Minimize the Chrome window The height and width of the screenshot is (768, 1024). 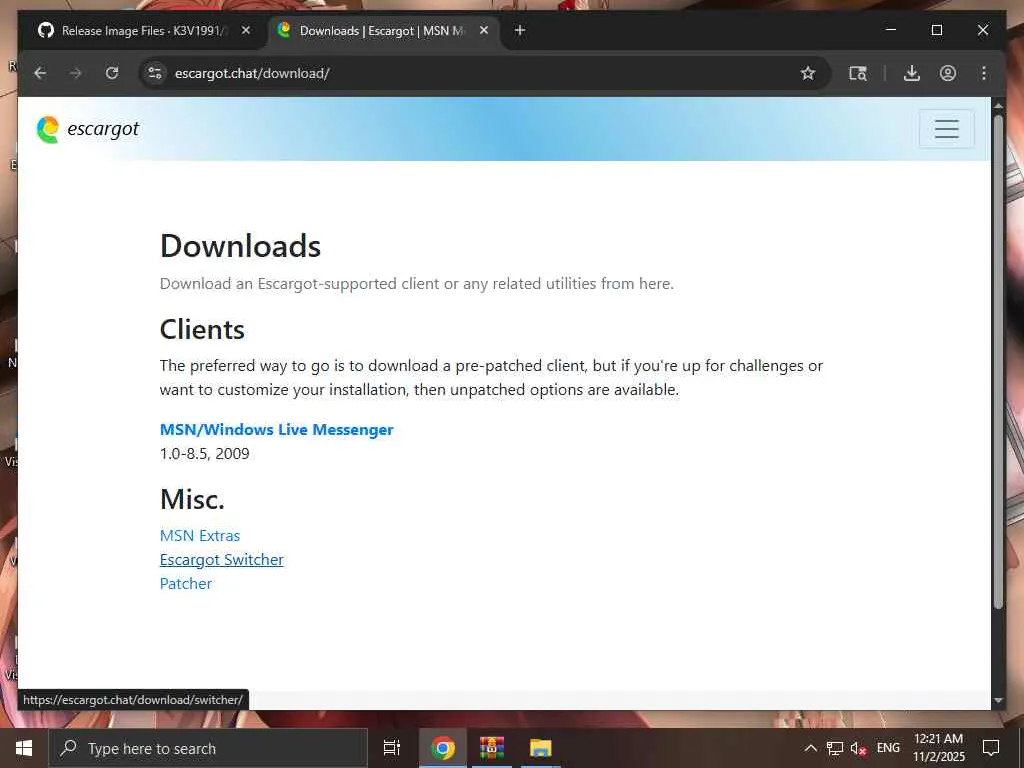(891, 30)
